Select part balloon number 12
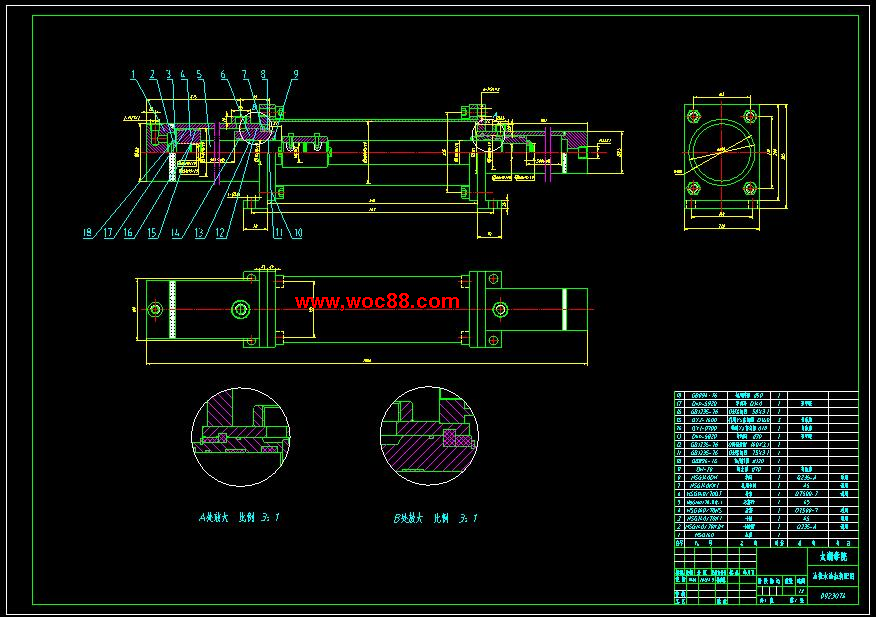 coord(221,233)
